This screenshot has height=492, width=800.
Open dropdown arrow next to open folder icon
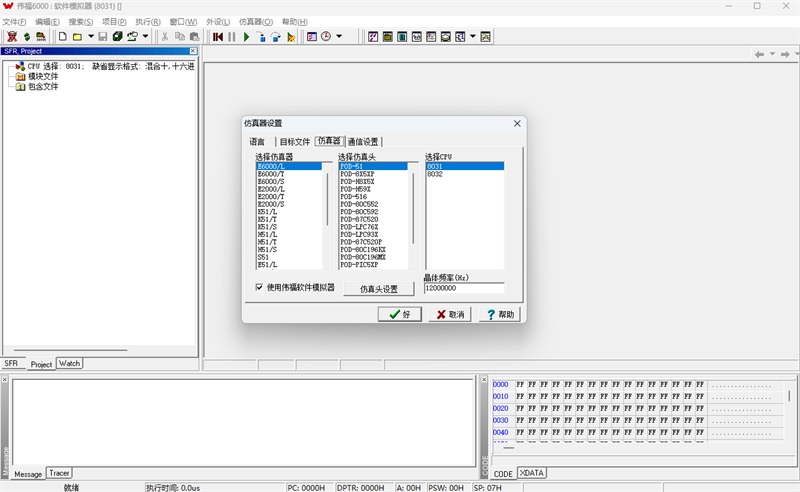pos(91,36)
